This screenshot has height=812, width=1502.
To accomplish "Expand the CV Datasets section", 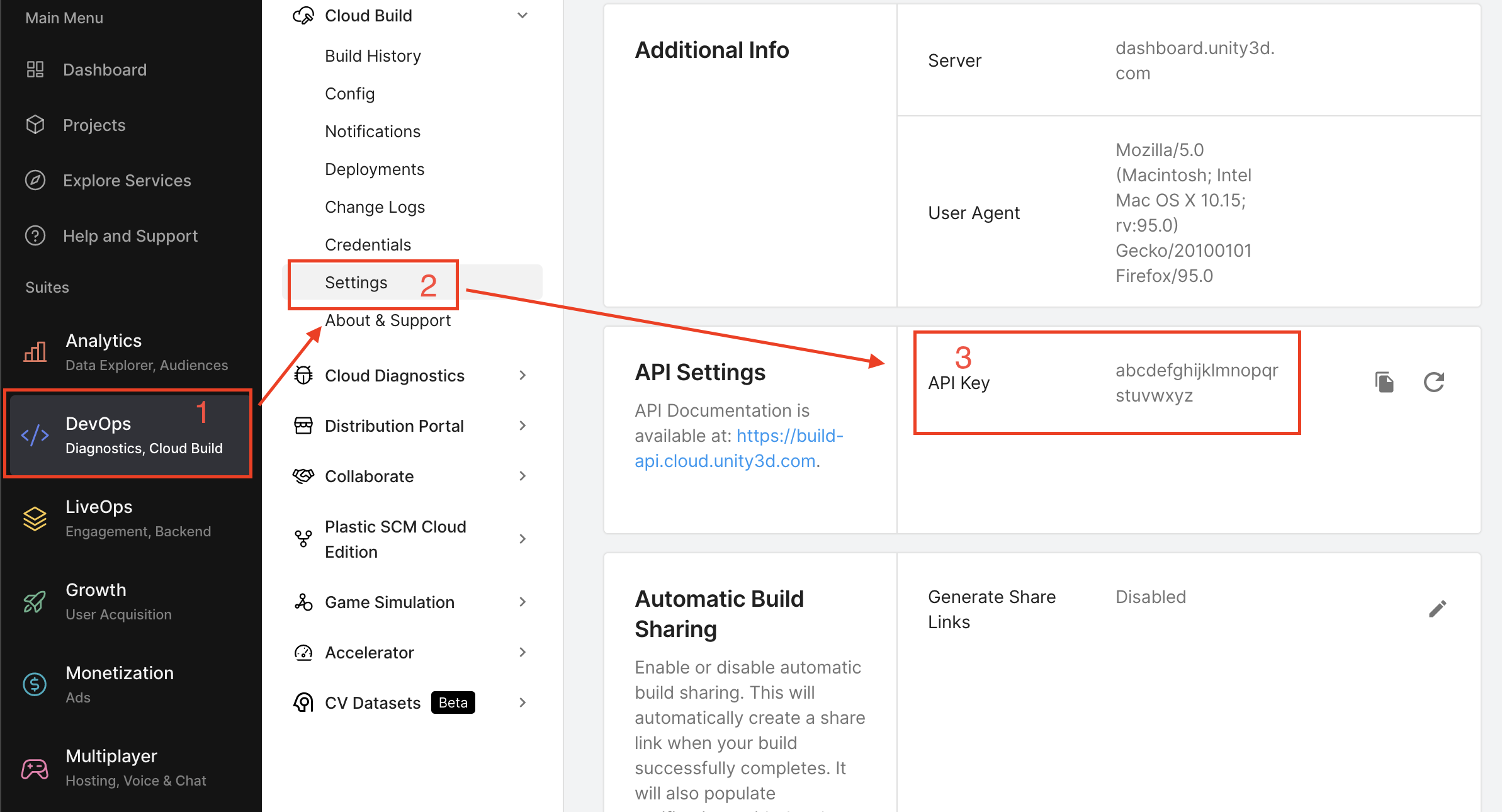I will pyautogui.click(x=522, y=703).
